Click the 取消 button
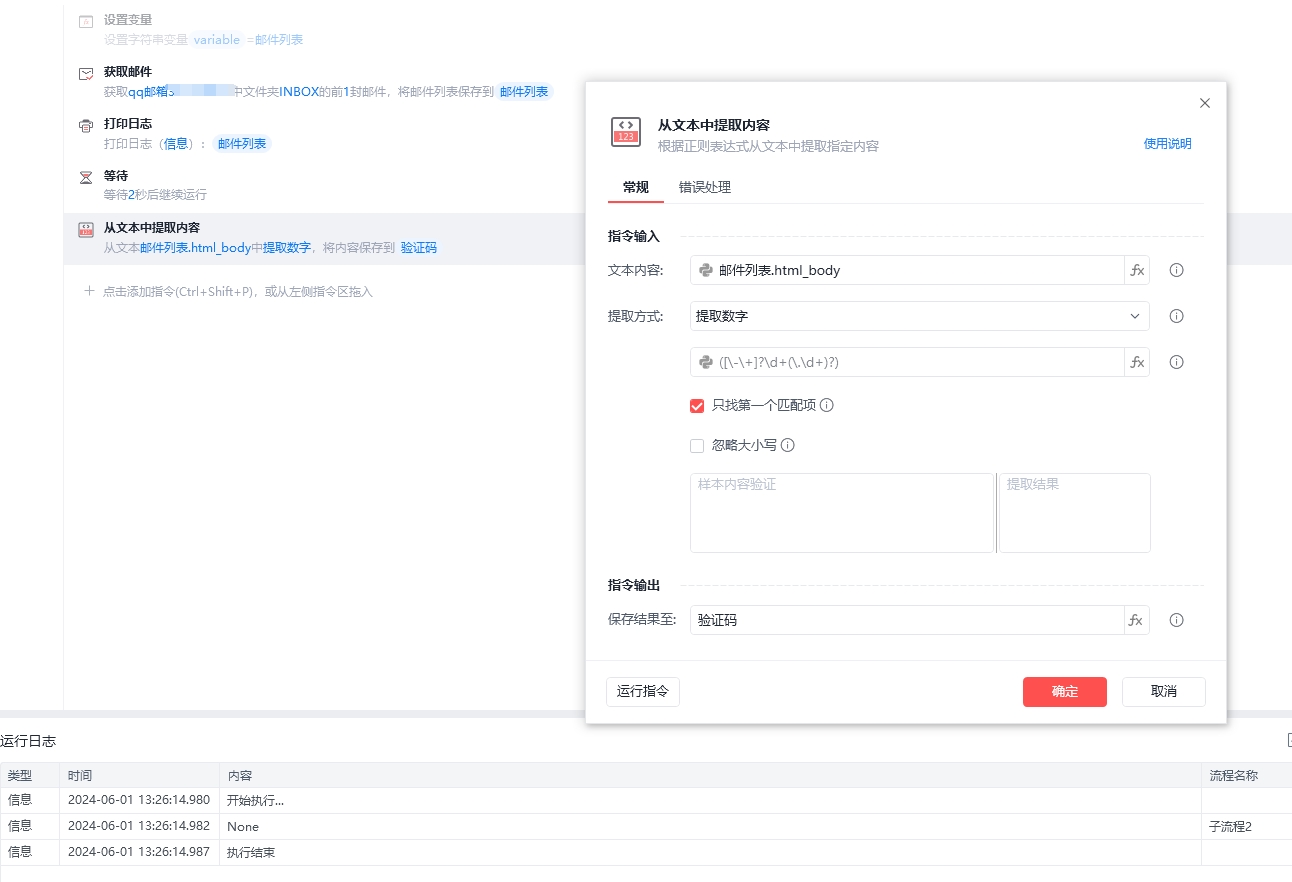 [x=1164, y=692]
